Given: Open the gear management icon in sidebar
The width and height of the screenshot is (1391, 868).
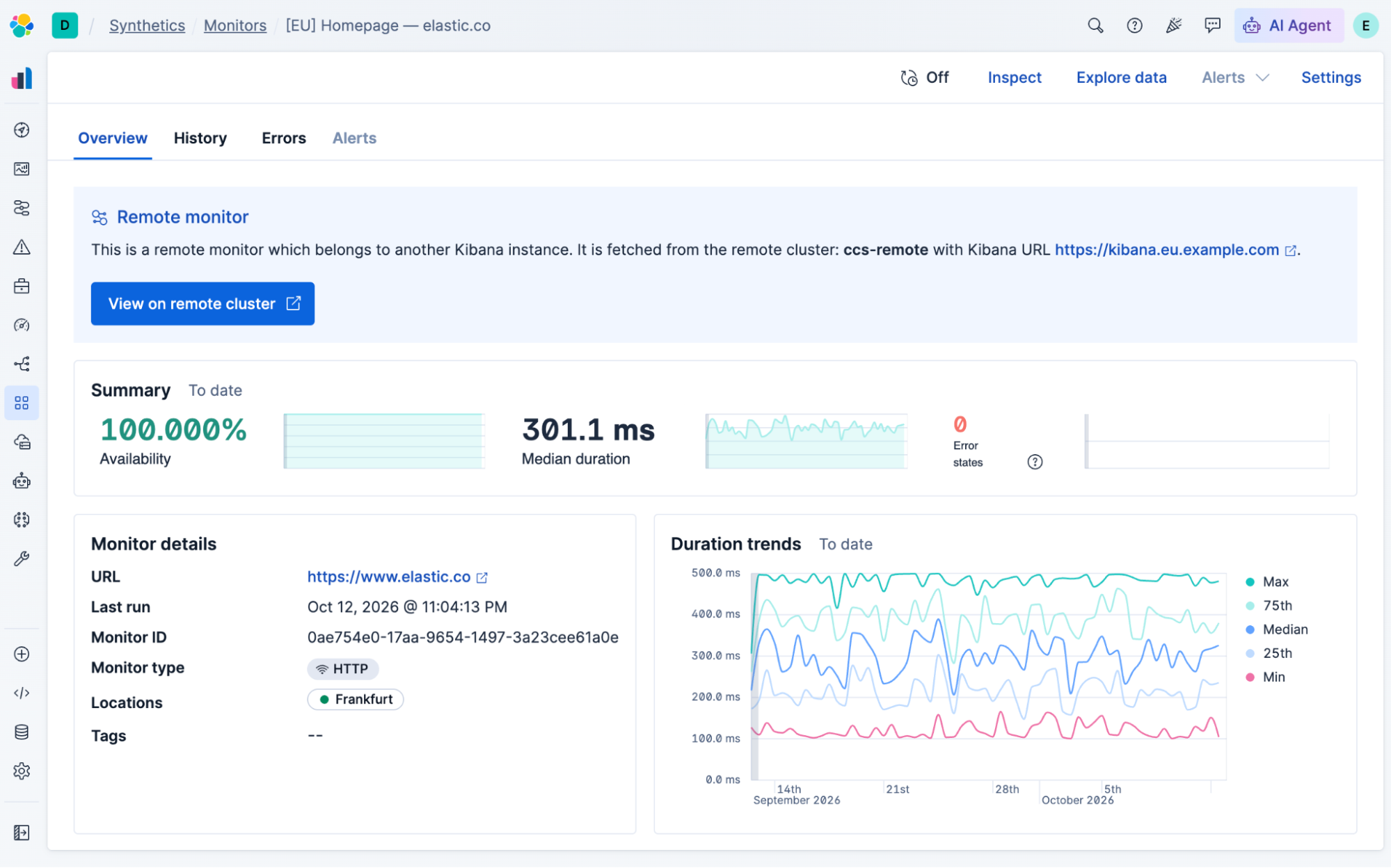Looking at the screenshot, I should (x=22, y=771).
